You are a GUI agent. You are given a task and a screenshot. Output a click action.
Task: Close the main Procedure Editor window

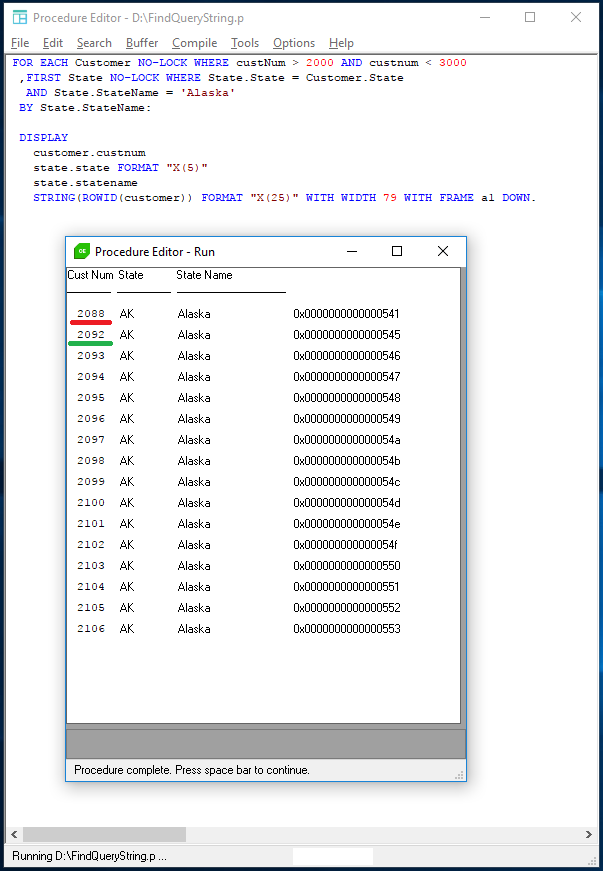pyautogui.click(x=576, y=17)
